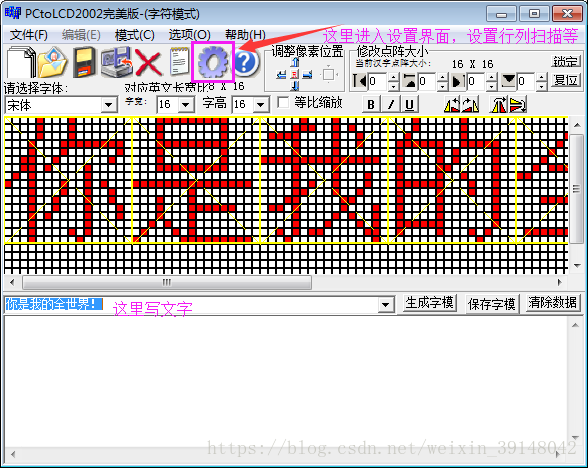Click the first character cell in the grid
Image resolution: width=588 pixels, height=468 pixels.
68,180
